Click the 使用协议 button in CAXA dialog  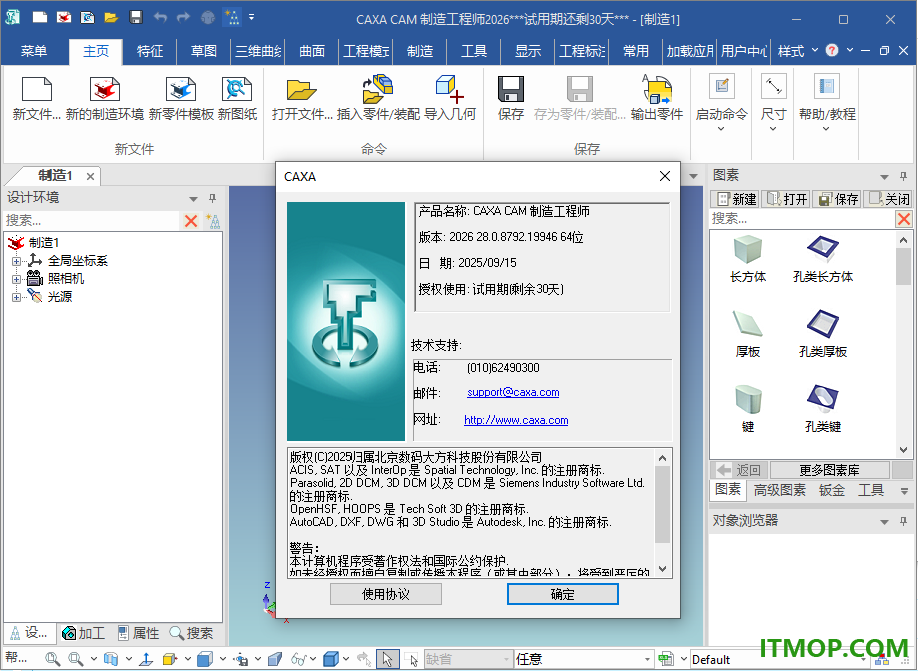[x=386, y=594]
